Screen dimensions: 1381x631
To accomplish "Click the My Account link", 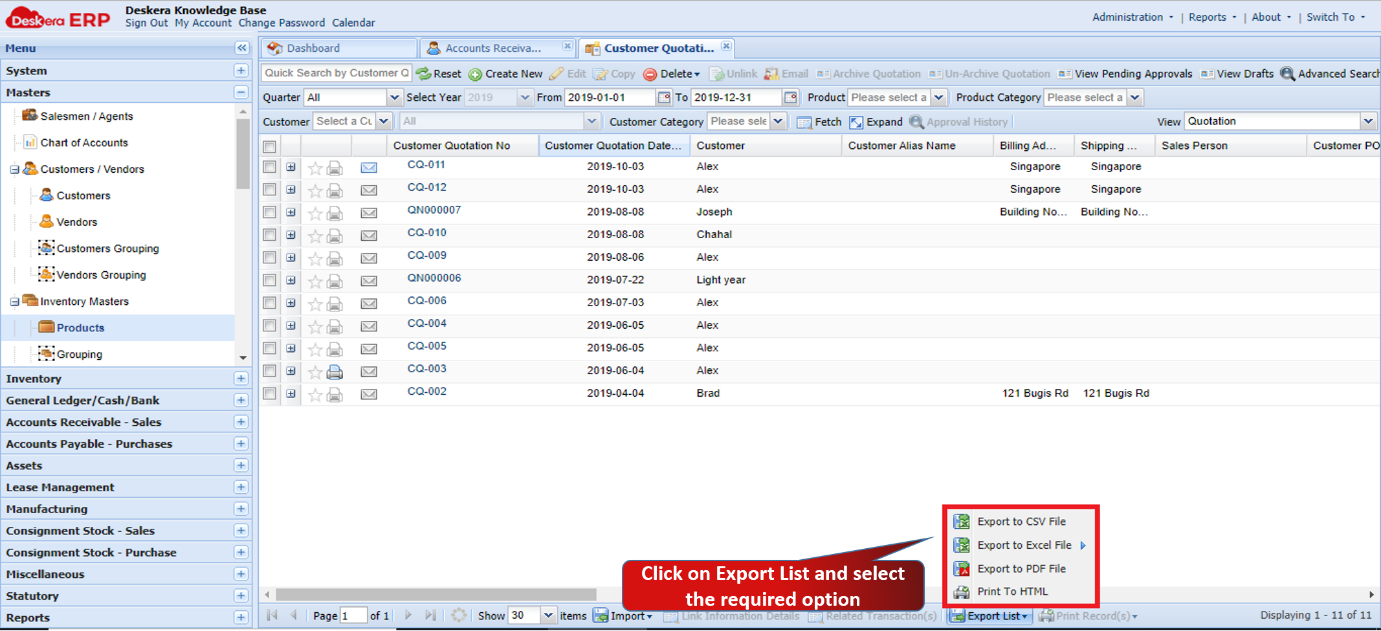I will [x=203, y=23].
